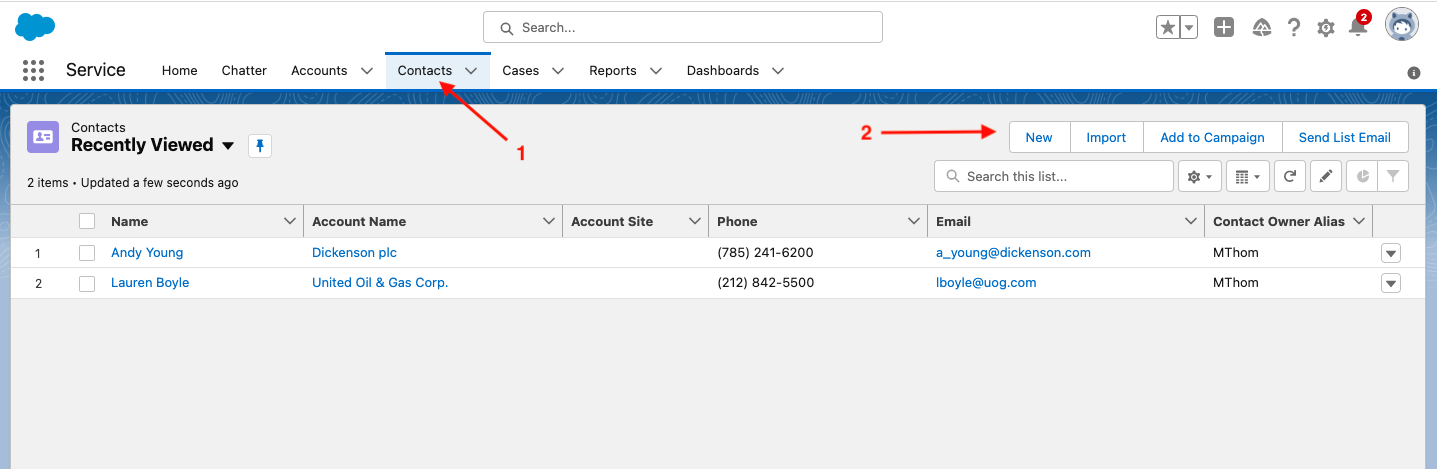1437x469 pixels.
Task: Open Phone column actions chevron
Action: (914, 221)
